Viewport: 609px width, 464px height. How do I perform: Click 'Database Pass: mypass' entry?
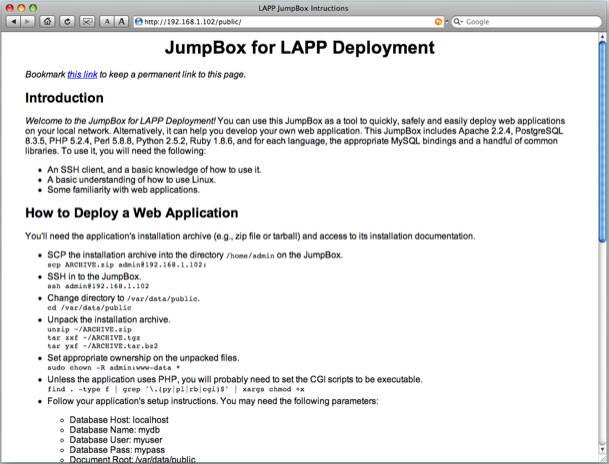pos(117,450)
